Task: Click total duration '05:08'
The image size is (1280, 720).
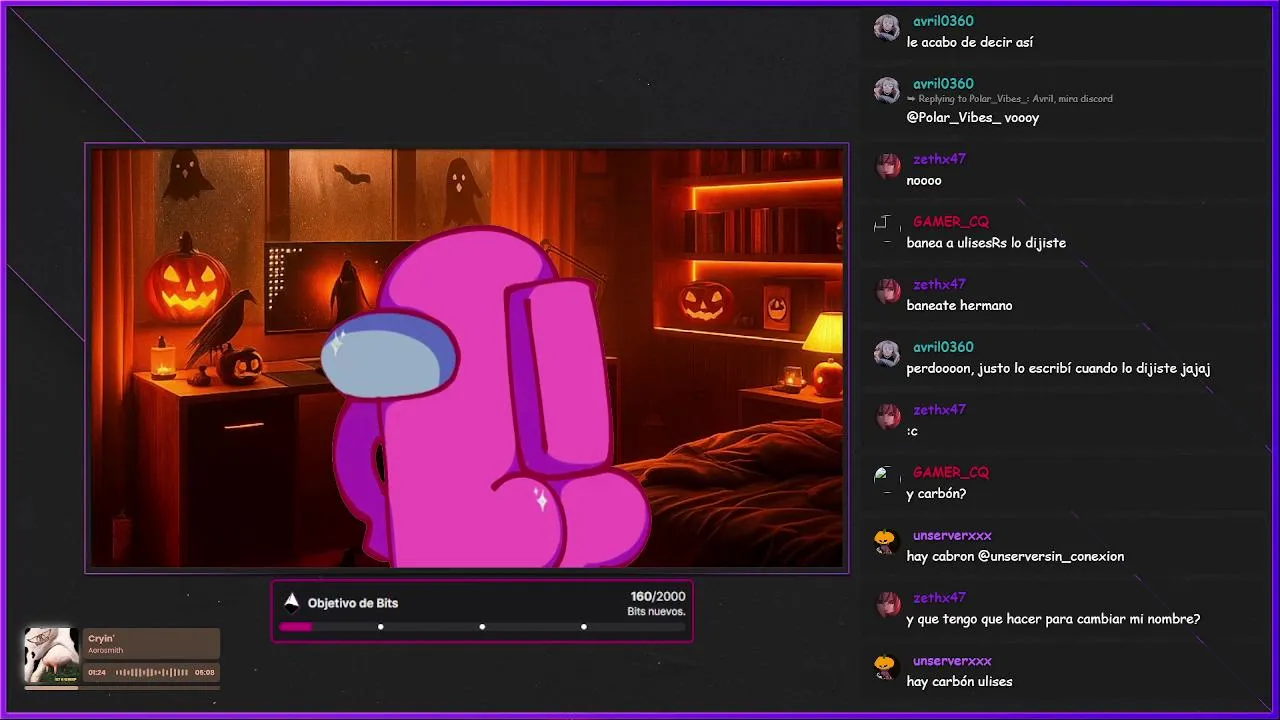Action: (x=205, y=673)
